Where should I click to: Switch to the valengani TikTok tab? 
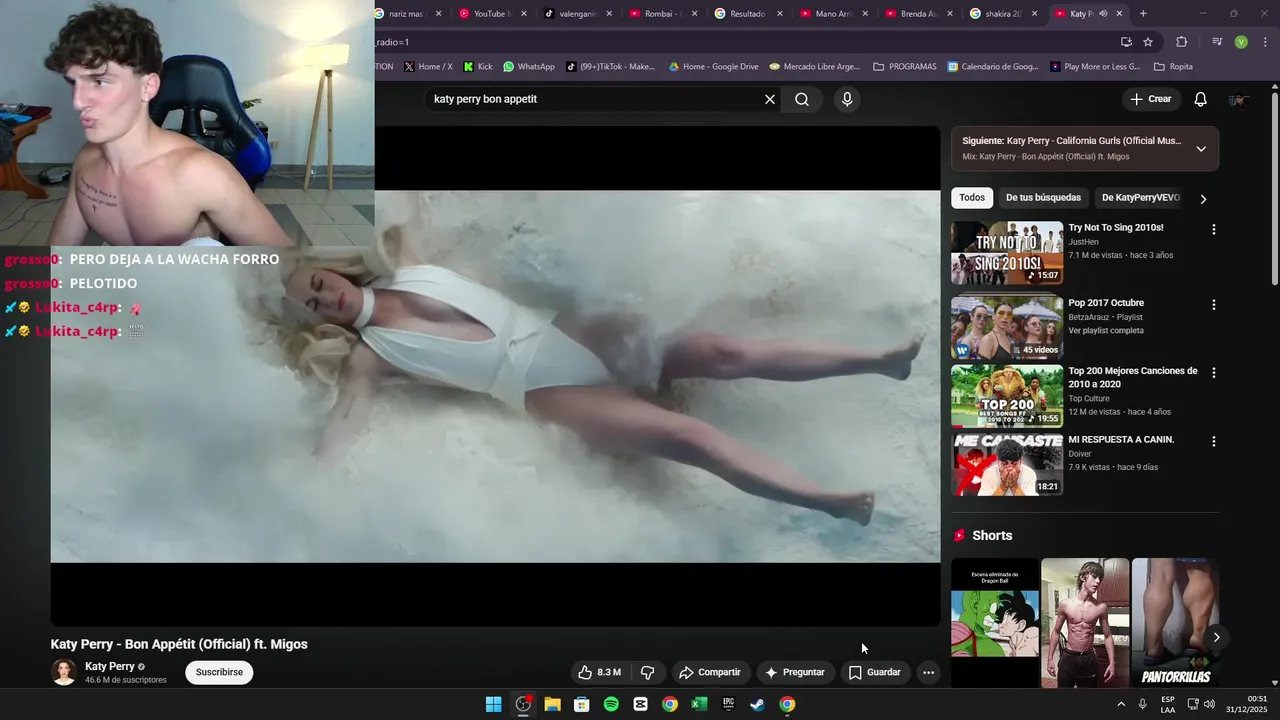click(x=576, y=14)
